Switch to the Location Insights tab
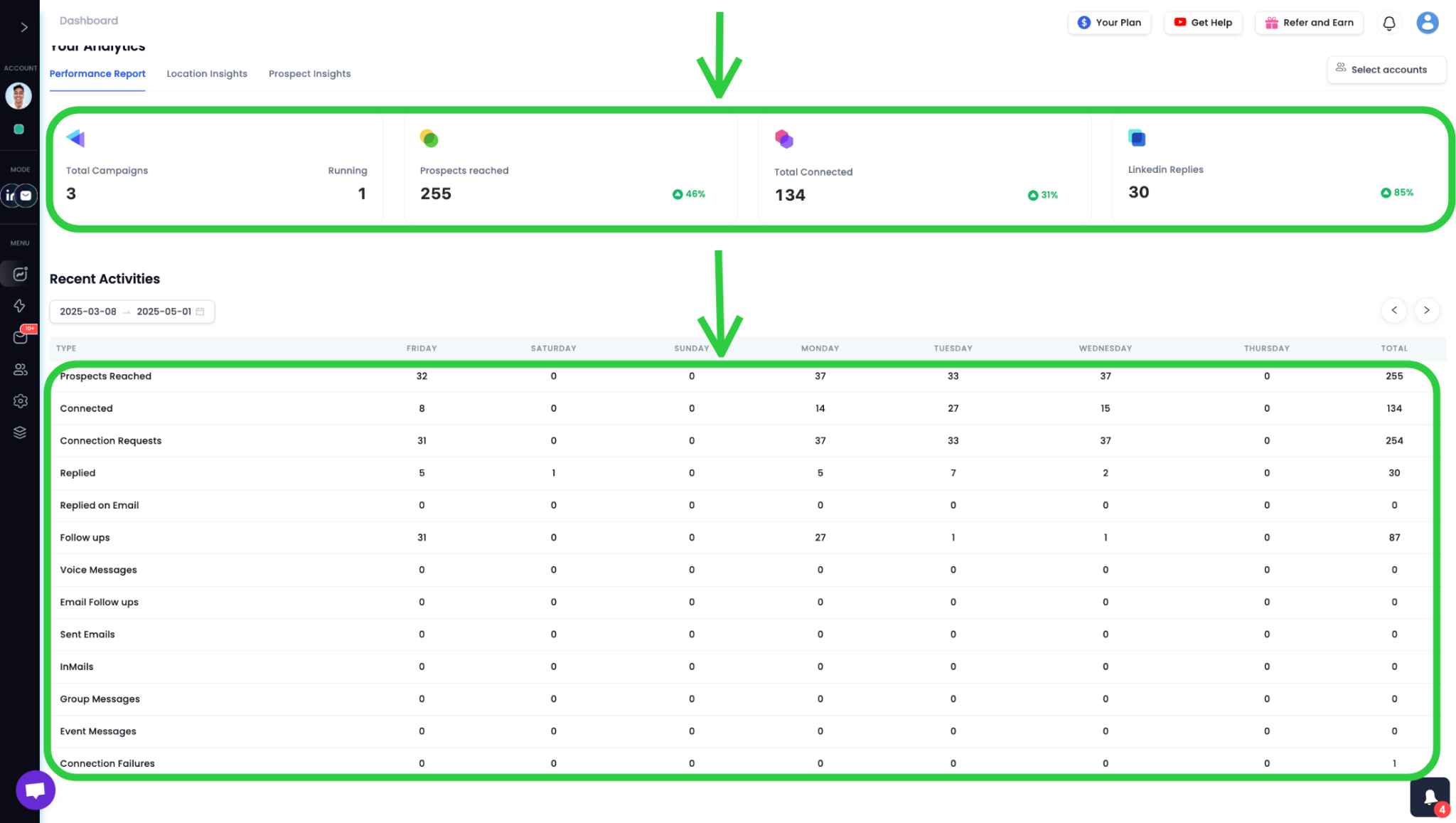Viewport: 1456px width, 823px height. coord(207,73)
